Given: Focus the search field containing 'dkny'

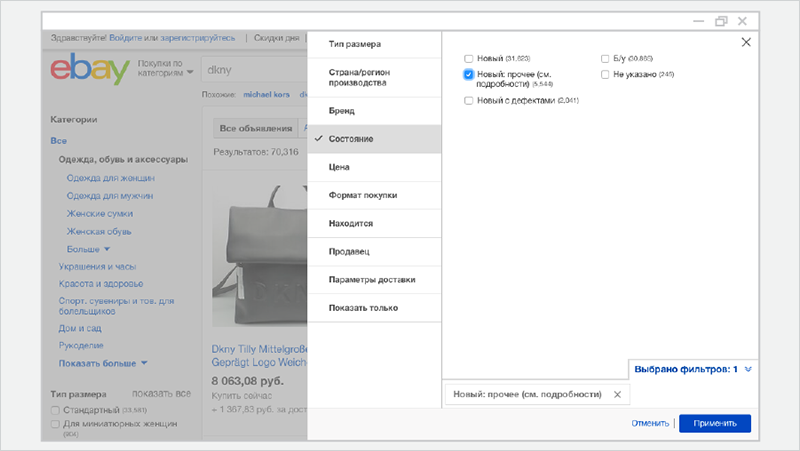Looking at the screenshot, I should [x=255, y=70].
